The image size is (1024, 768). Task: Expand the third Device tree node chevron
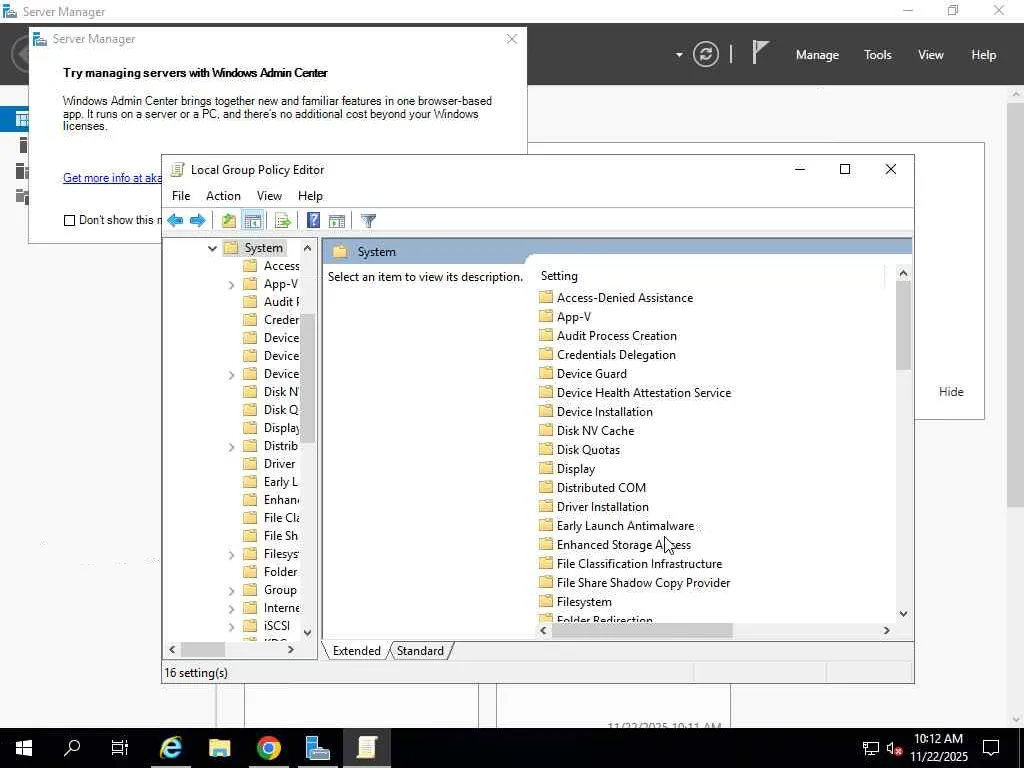coord(231,375)
